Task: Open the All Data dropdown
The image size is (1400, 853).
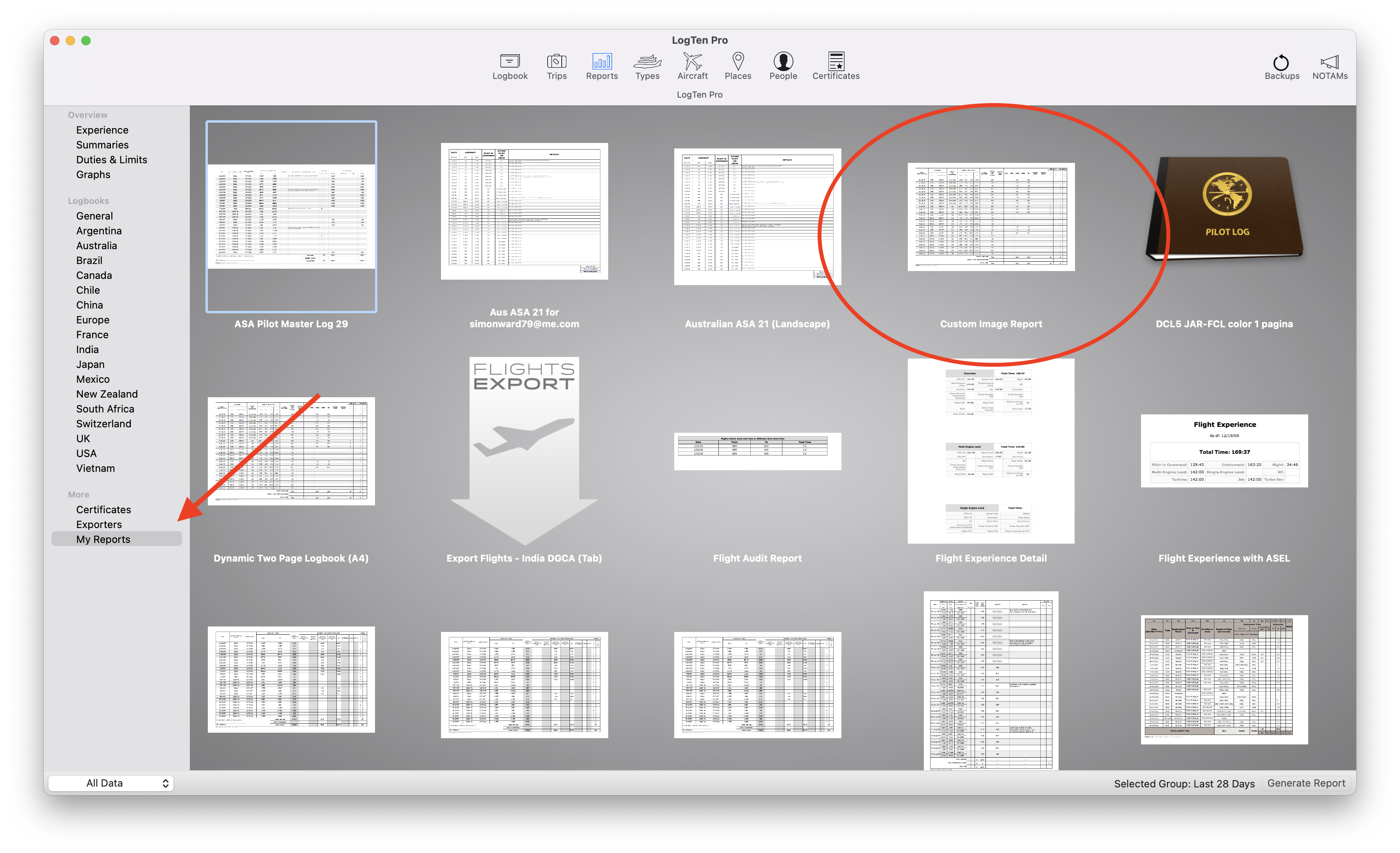Action: [111, 783]
